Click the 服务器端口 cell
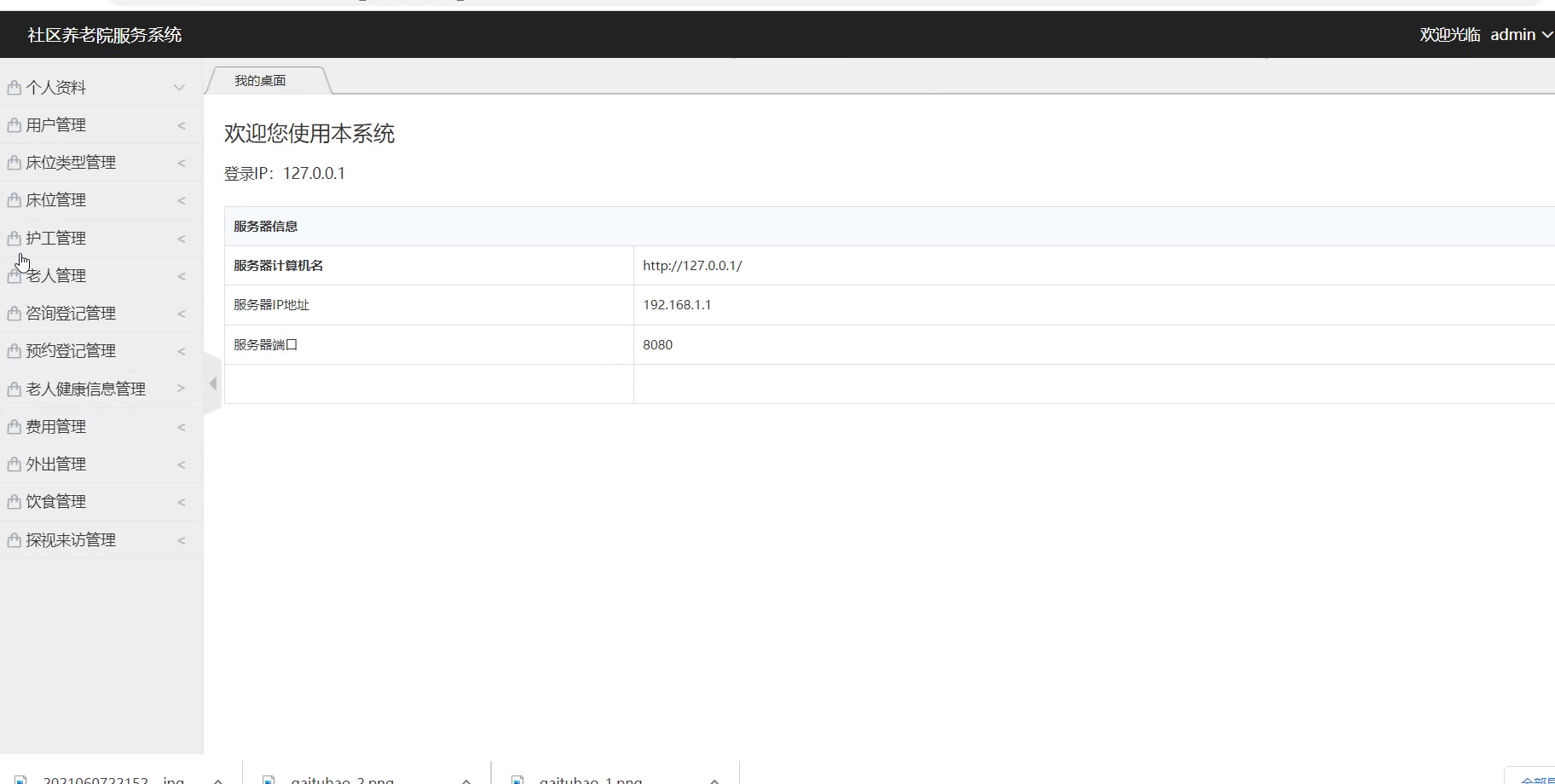 coord(429,345)
